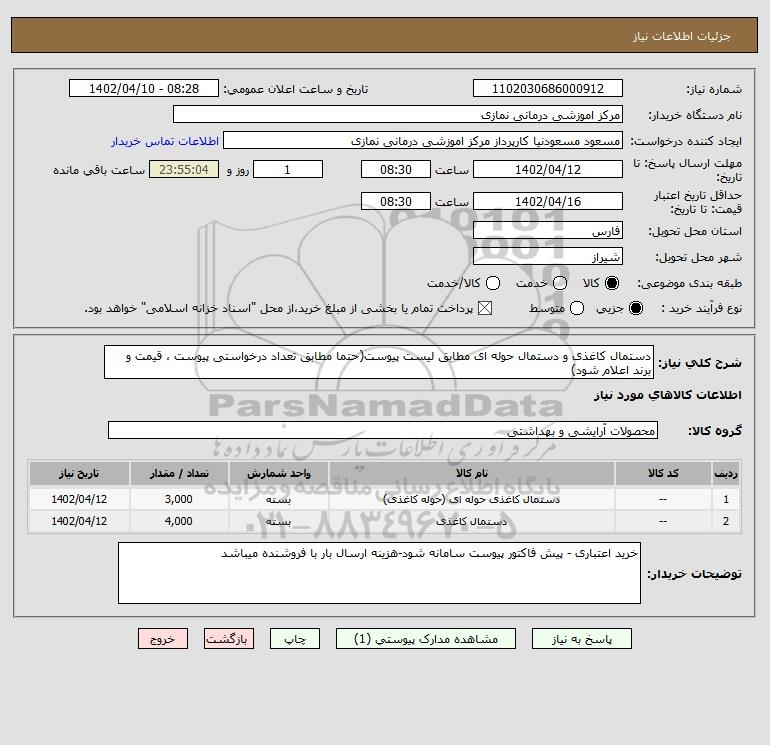
Task: Click the countdown timer 23:55:04
Action: [184, 170]
